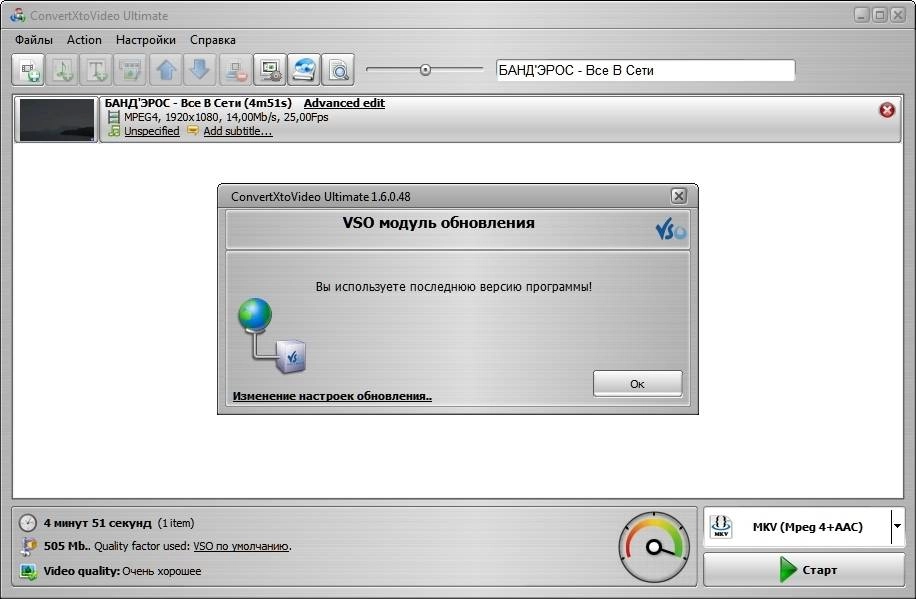Click the Add chapter toolbar icon
The width and height of the screenshot is (916, 599).
click(131, 70)
